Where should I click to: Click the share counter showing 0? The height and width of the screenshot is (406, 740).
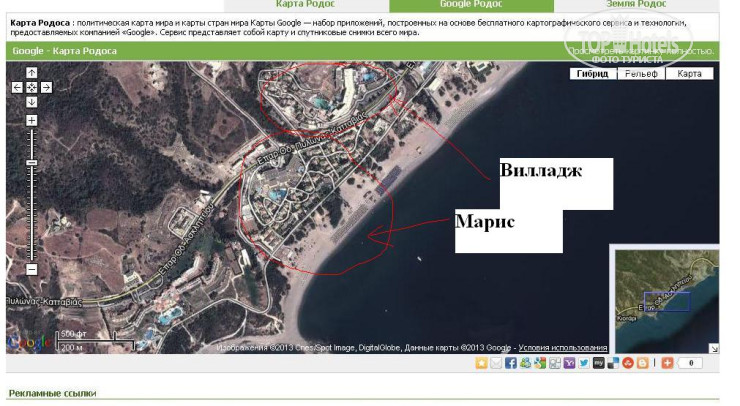pos(690,363)
